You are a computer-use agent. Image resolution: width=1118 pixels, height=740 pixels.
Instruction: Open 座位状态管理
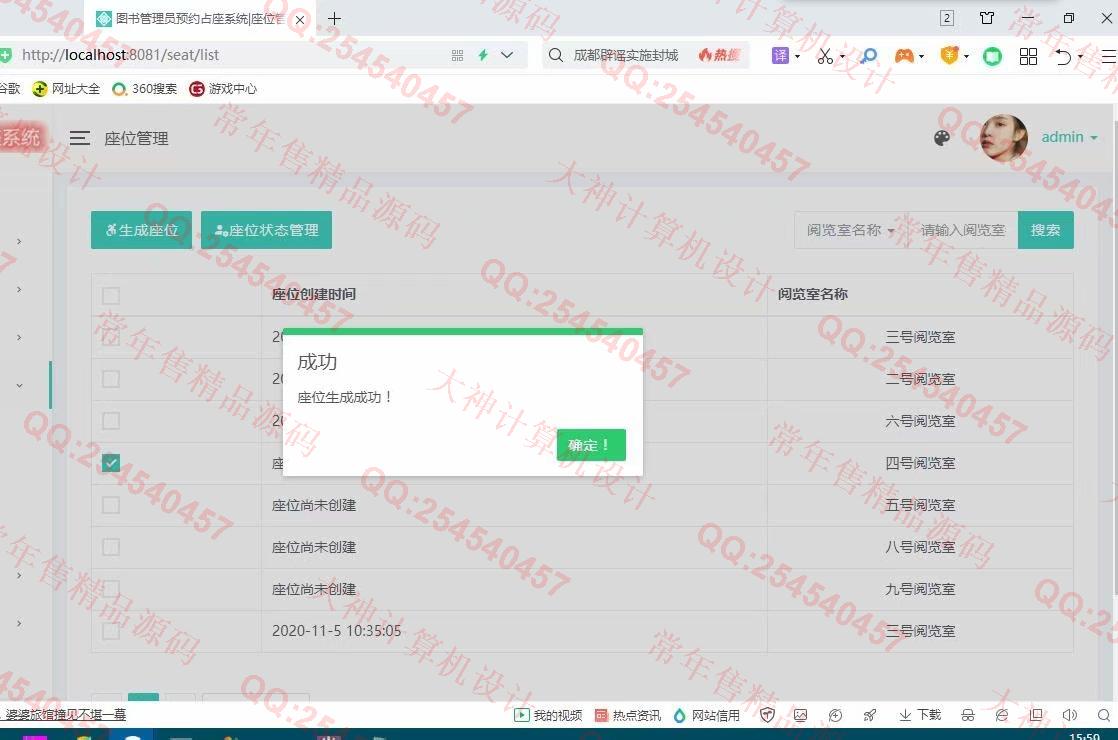pyautogui.click(x=267, y=230)
